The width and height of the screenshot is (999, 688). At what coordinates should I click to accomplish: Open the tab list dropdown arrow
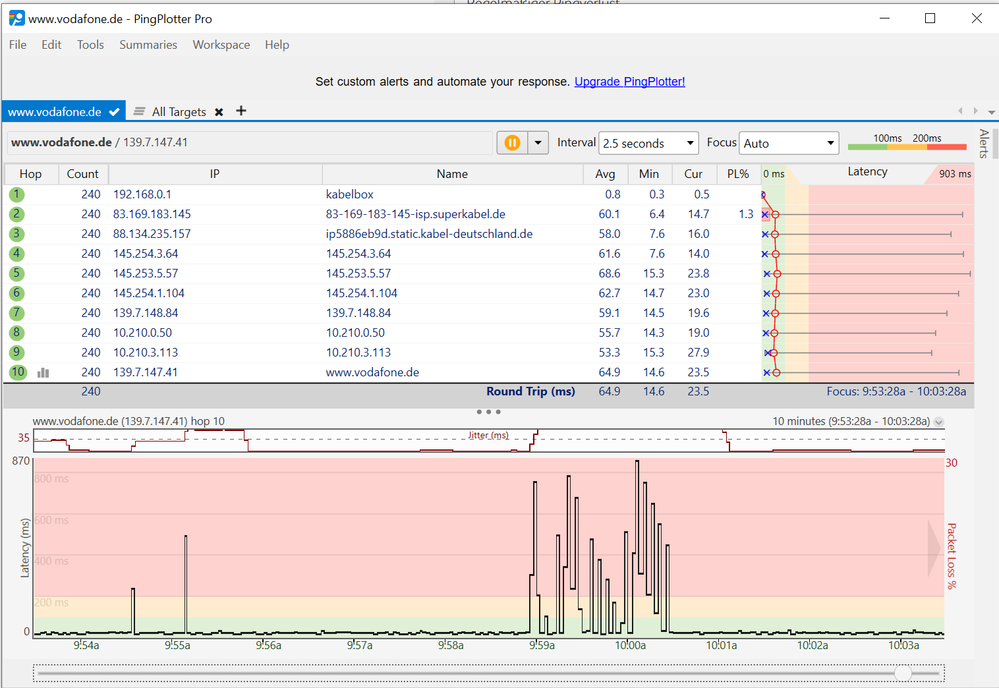pos(991,112)
